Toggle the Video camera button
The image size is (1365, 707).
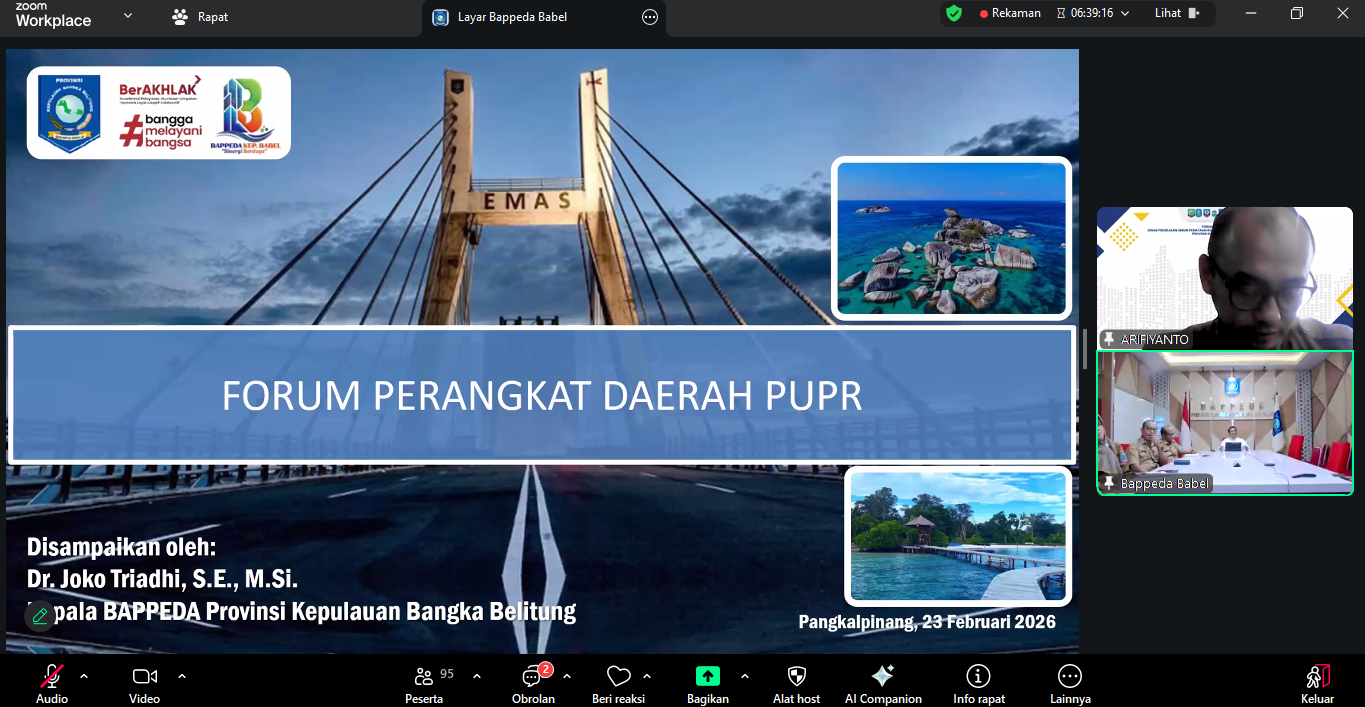[x=144, y=677]
